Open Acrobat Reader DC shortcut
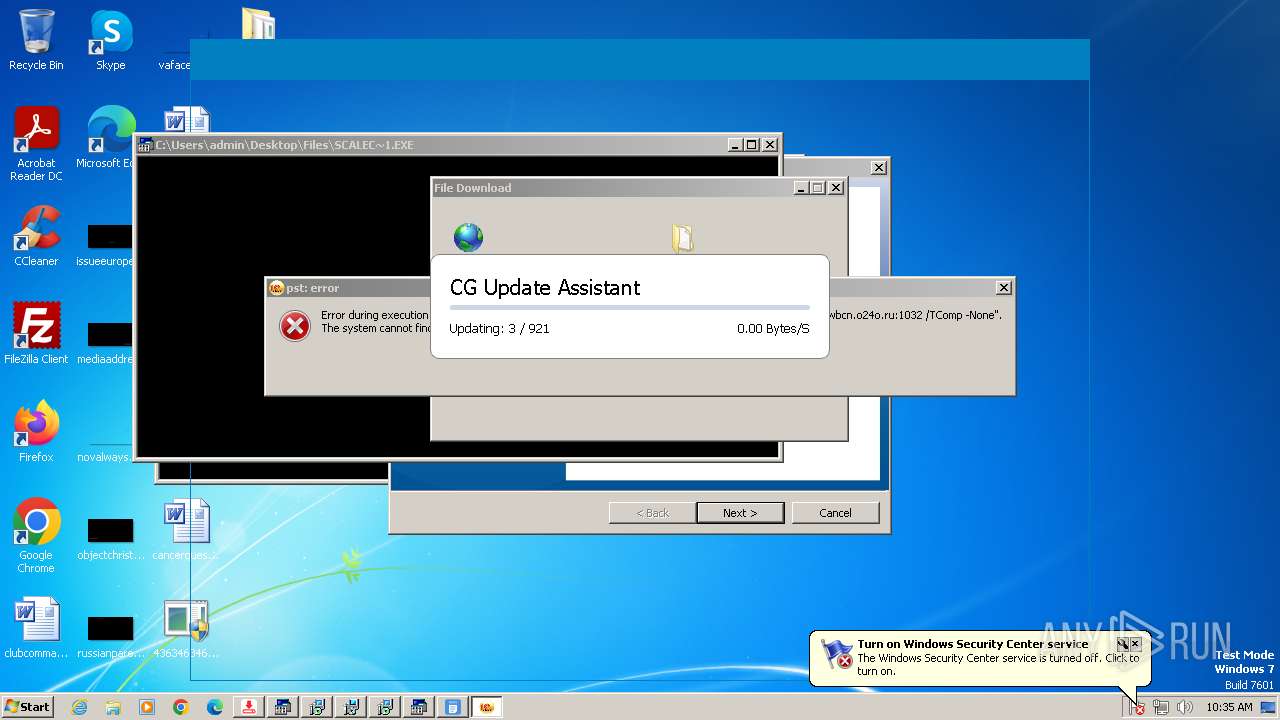This screenshot has height=720, width=1280. 36,144
